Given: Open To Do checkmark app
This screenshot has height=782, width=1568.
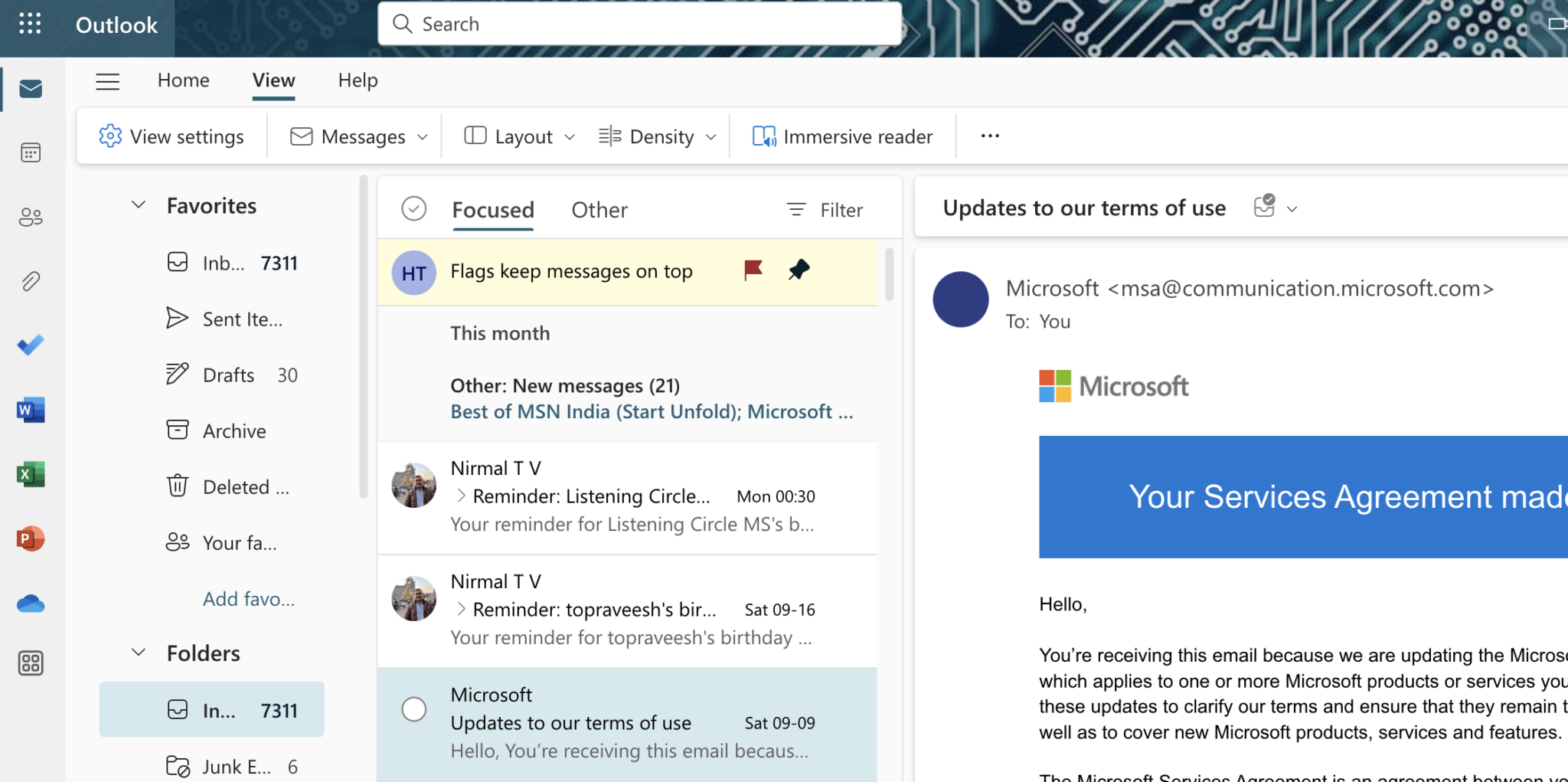Looking at the screenshot, I should click(31, 345).
